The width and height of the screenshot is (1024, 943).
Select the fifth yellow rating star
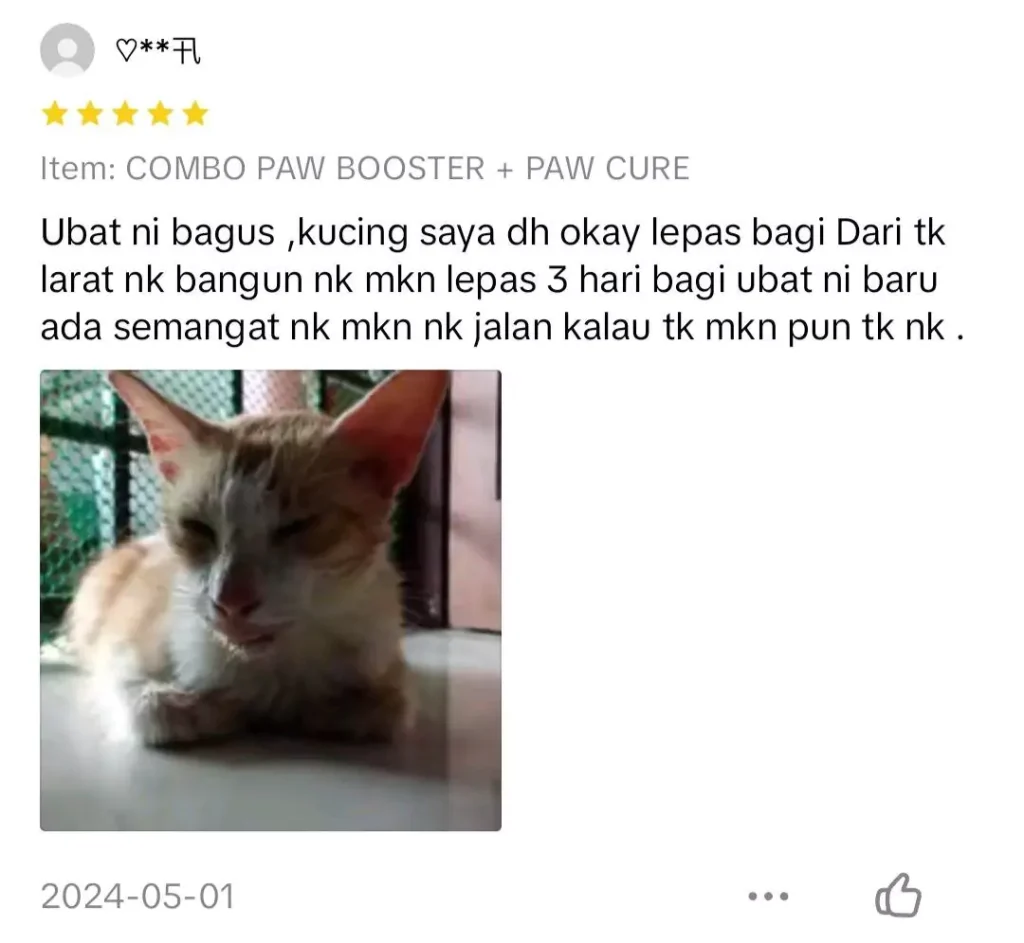(x=195, y=114)
